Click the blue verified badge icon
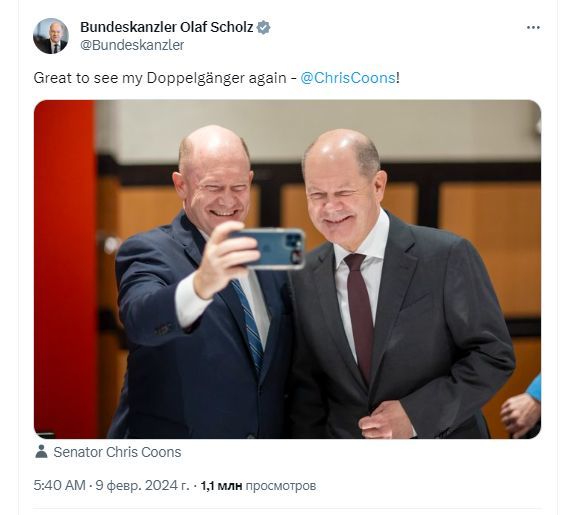This screenshot has width=572, height=515. [x=263, y=27]
